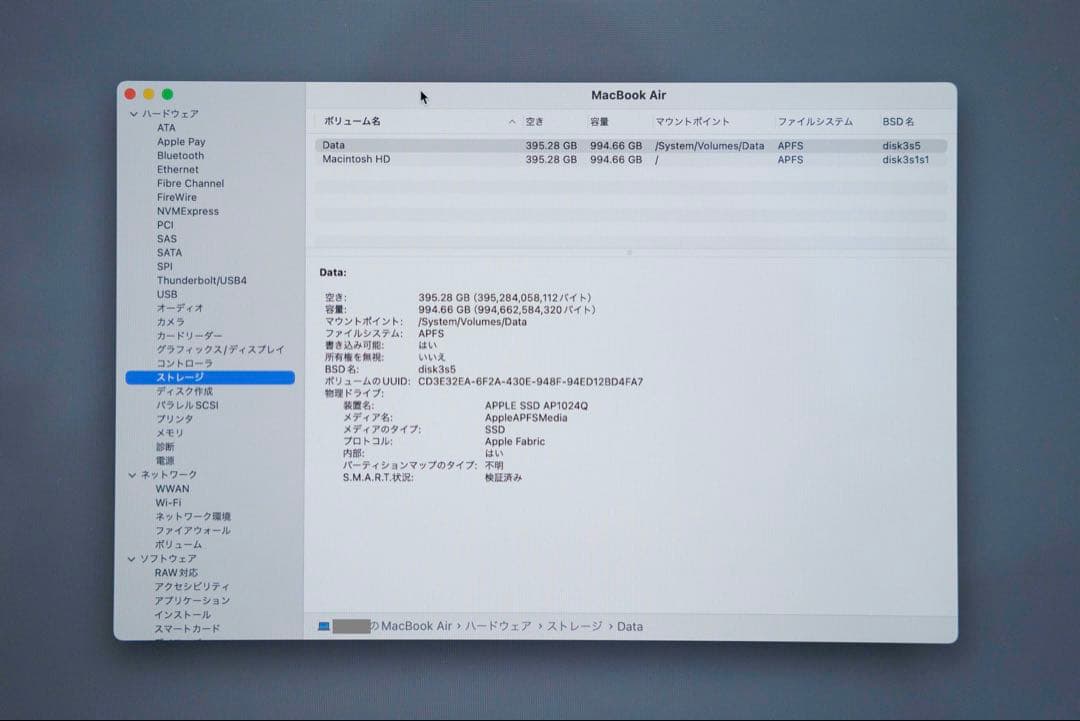Select インストール in the sidebar
Viewport: 1080px width, 721px height.
tap(183, 614)
